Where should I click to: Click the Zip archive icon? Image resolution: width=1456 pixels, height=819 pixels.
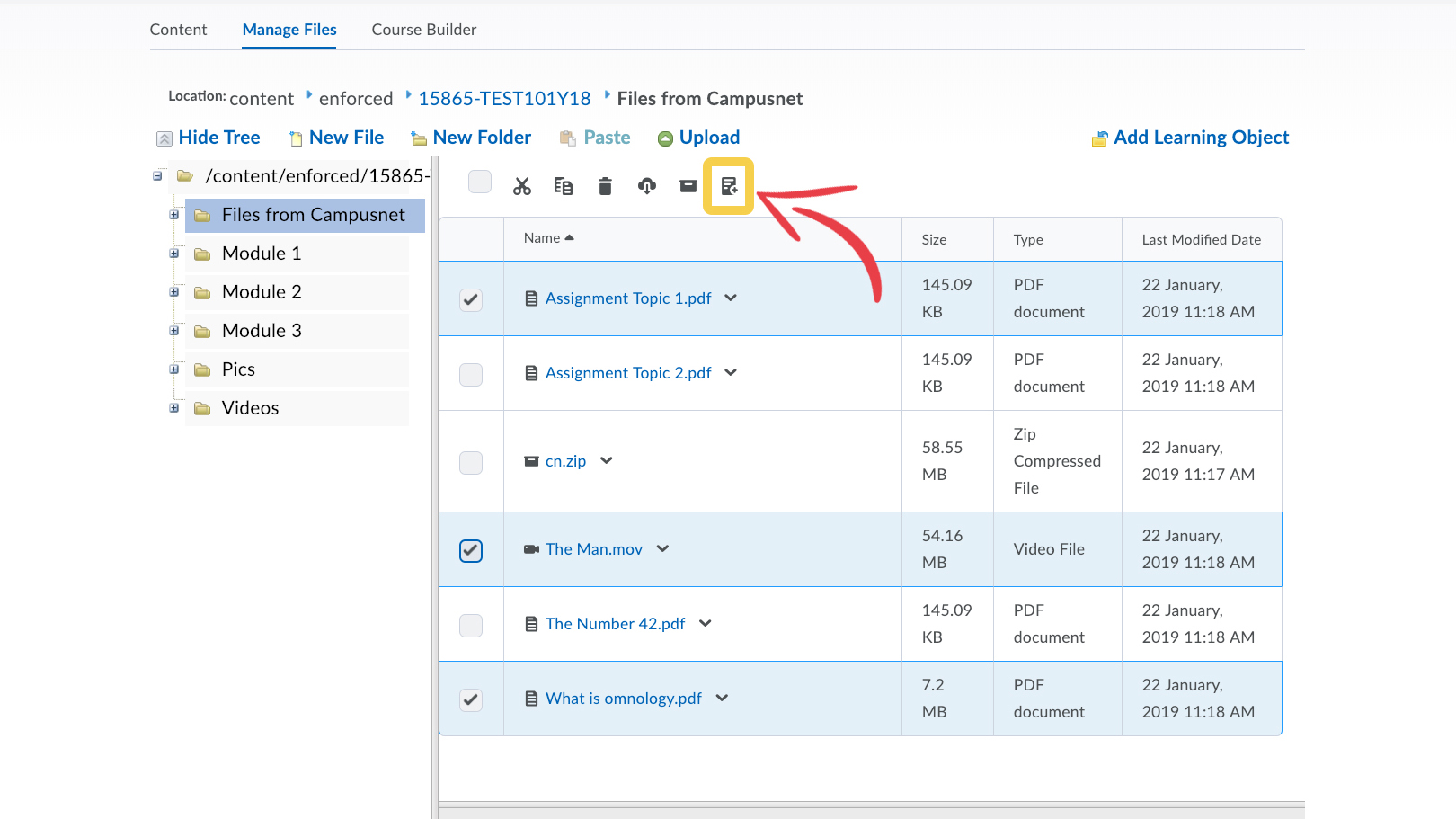click(x=688, y=186)
